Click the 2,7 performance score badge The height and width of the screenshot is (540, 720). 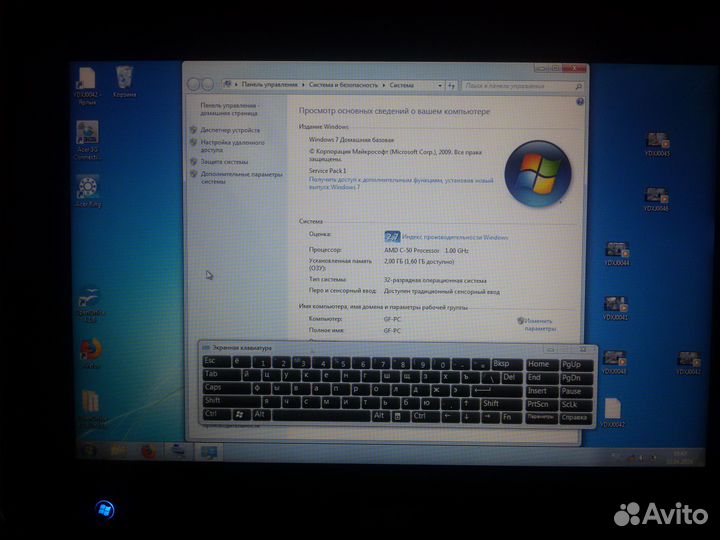392,236
